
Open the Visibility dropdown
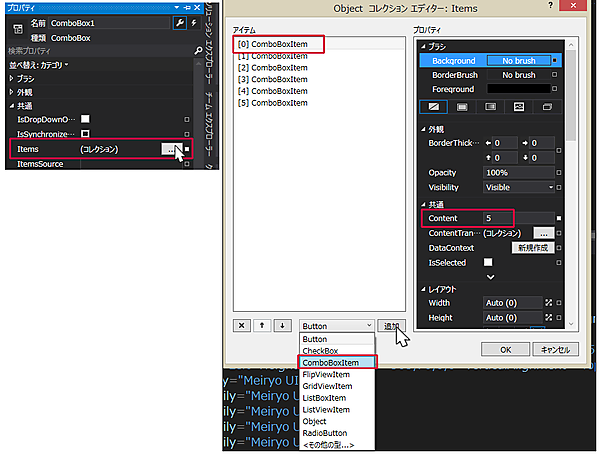519,187
